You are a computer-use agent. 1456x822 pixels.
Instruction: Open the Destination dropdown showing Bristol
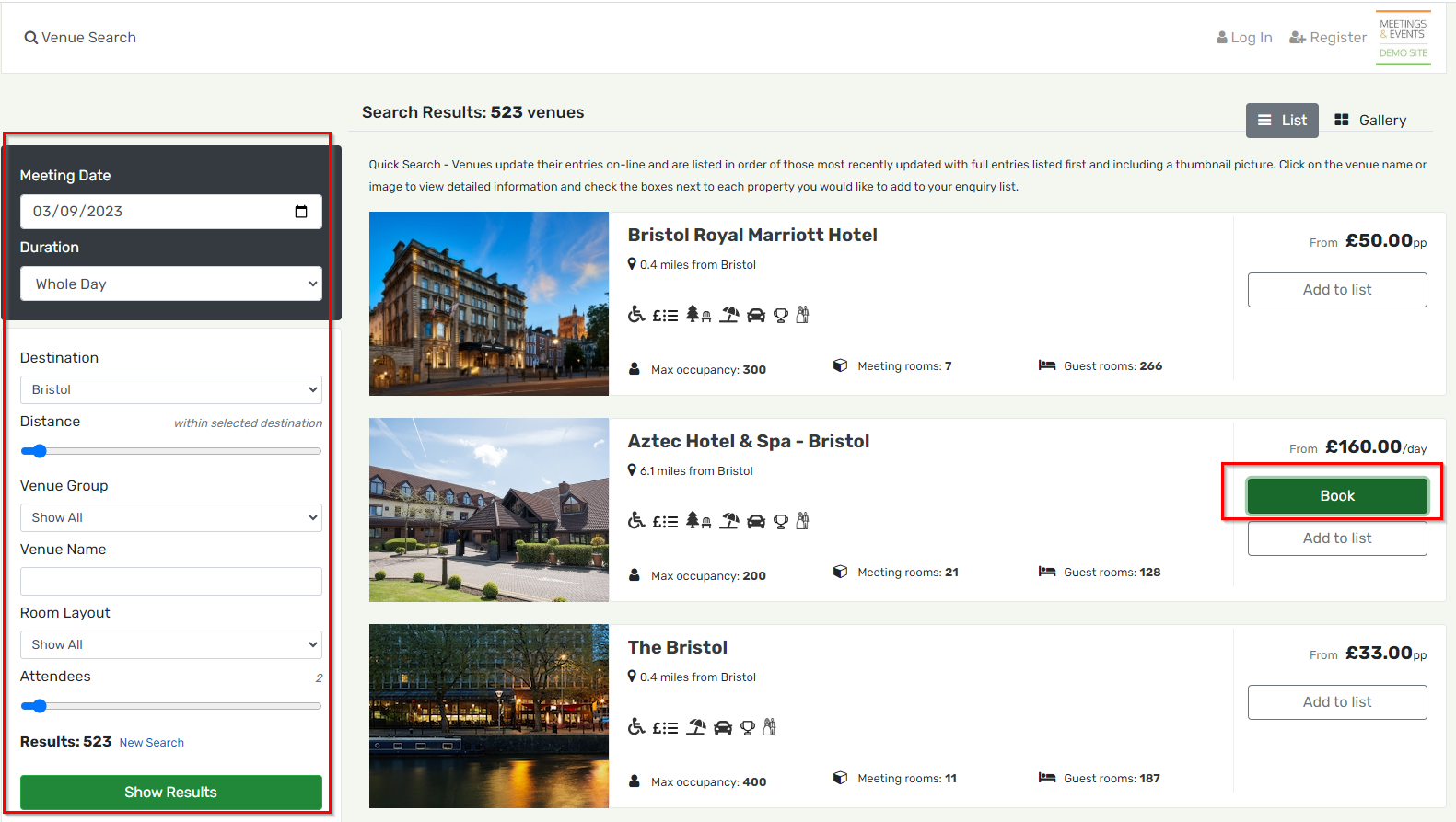click(171, 389)
